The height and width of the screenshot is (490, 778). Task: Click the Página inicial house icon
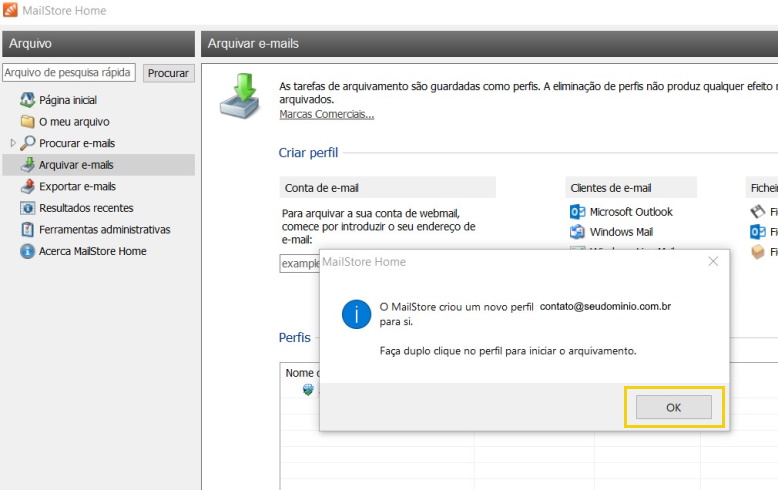[27, 100]
